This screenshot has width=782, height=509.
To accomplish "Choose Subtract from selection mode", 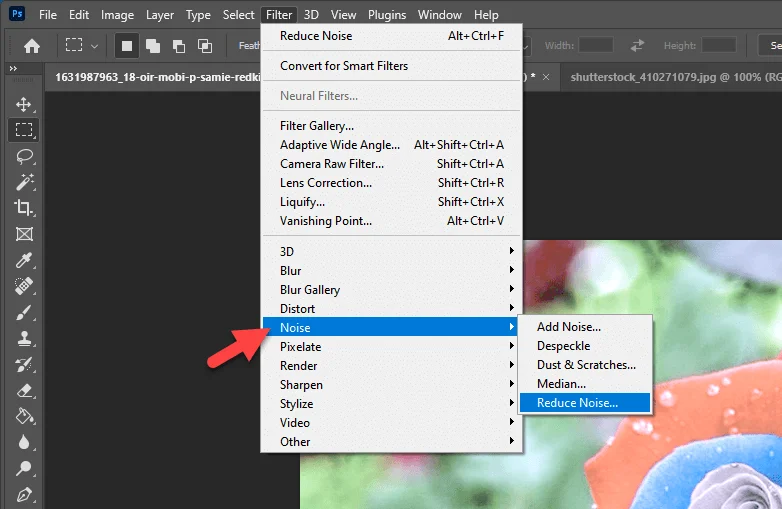I will click(x=179, y=46).
